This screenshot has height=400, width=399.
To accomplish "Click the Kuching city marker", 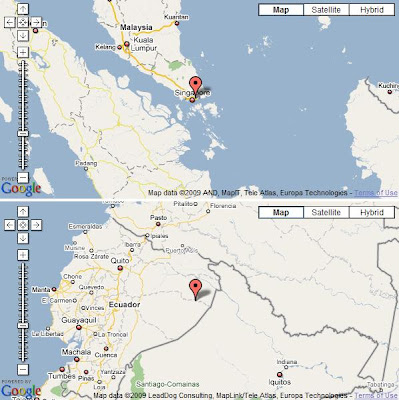I will pyautogui.click(x=389, y=92).
